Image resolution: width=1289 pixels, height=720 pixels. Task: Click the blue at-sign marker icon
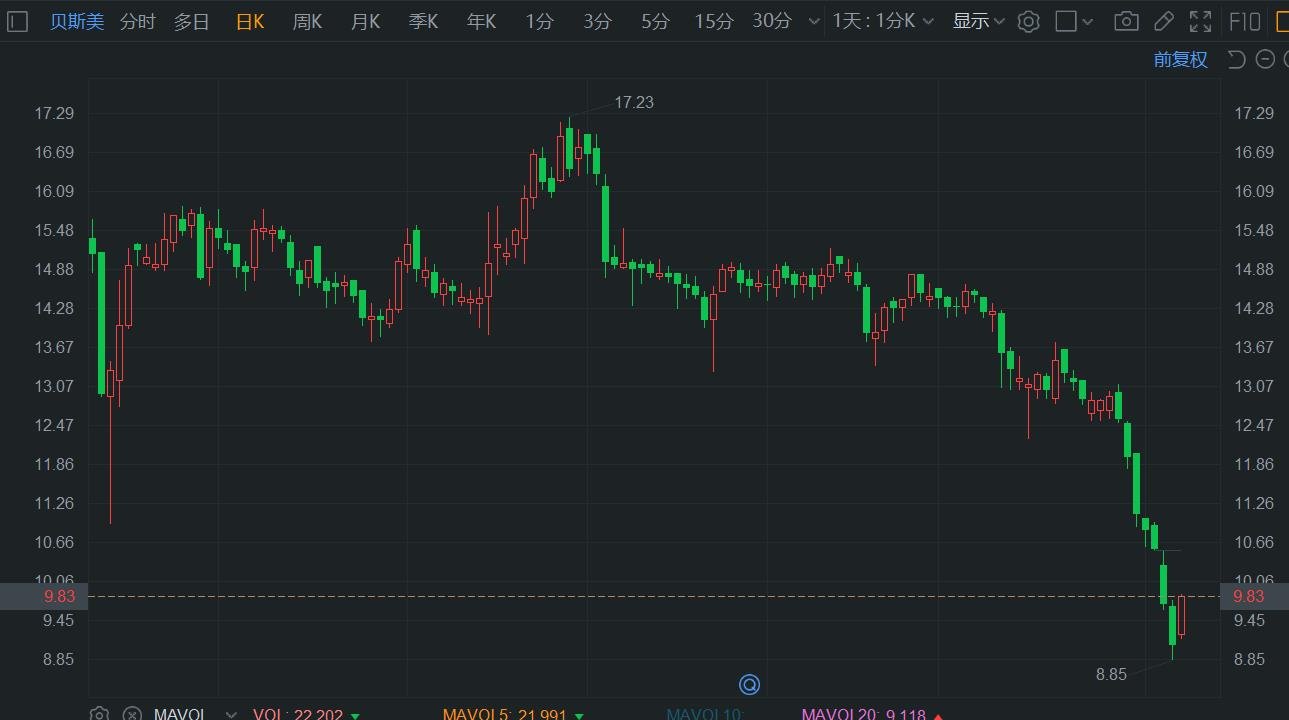tap(749, 684)
